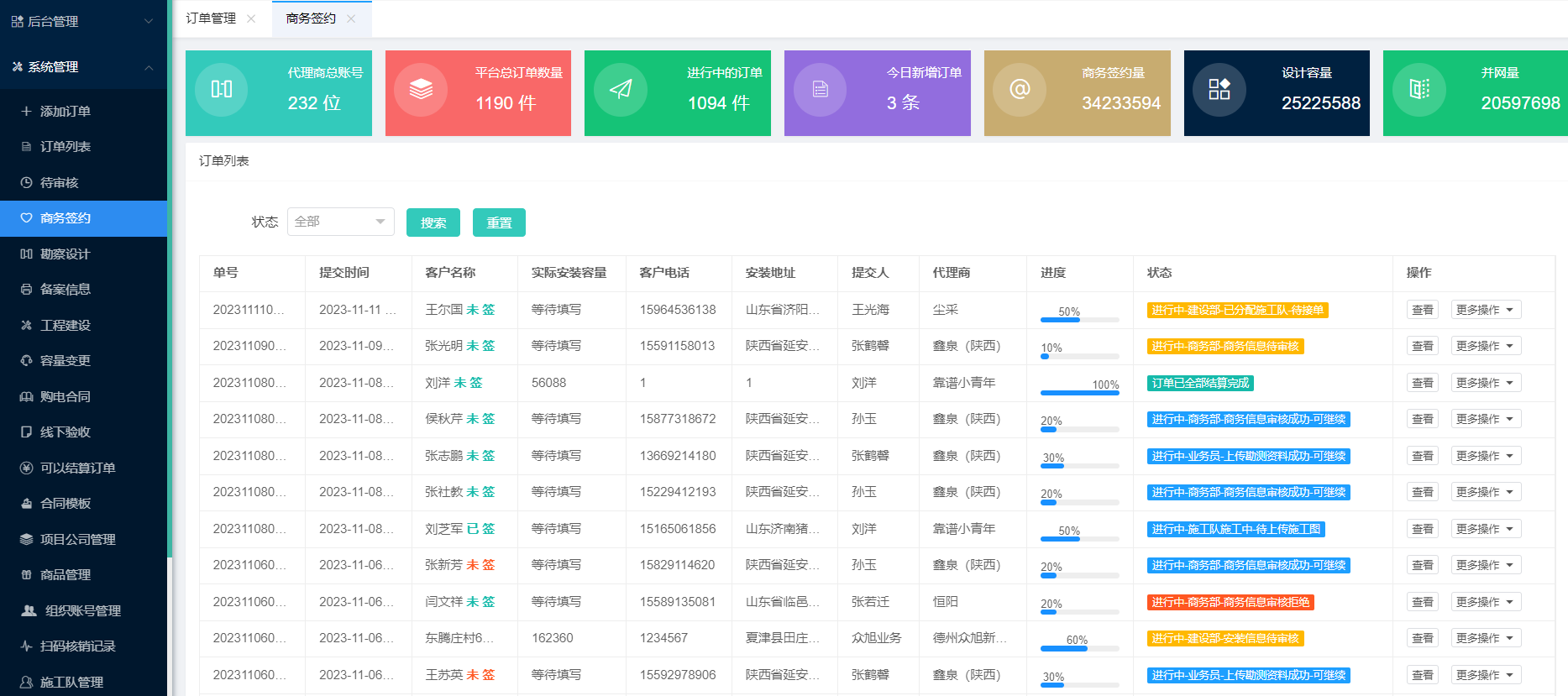Click the person icon beside 施工队管理
The image size is (1568, 696).
[26, 682]
